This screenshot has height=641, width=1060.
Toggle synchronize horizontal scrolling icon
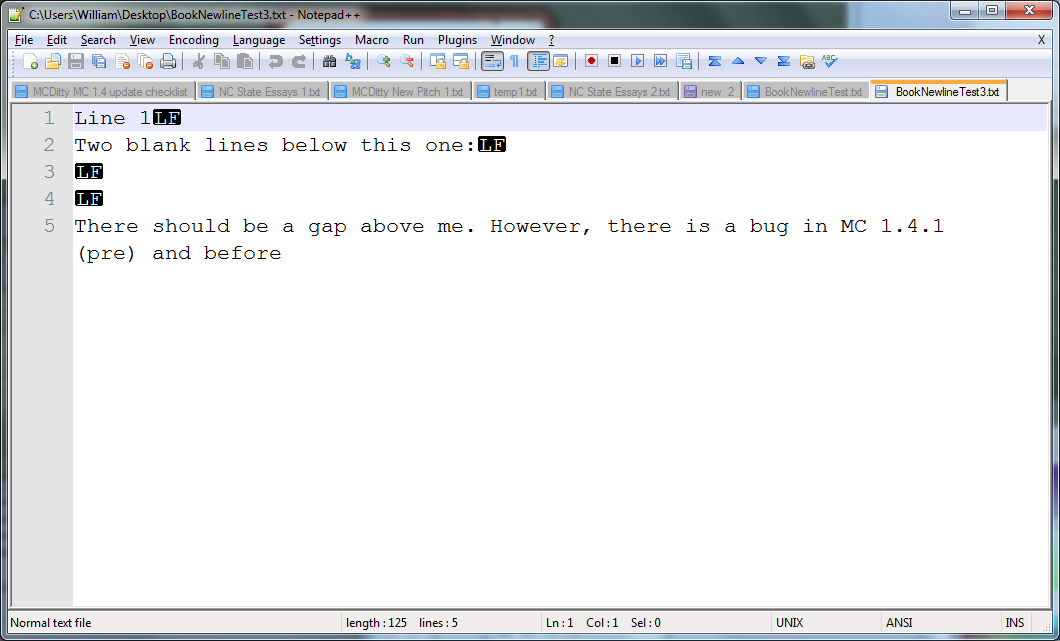[460, 62]
